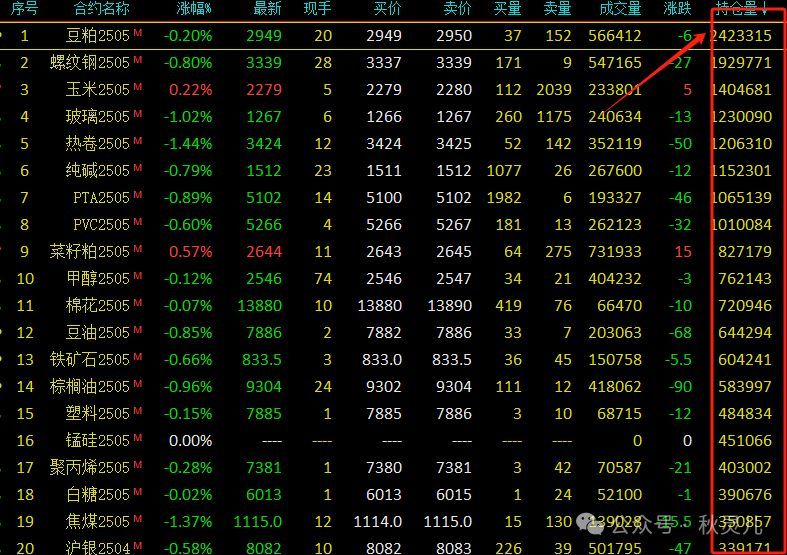
Task: Click the M marker beside 豆粕2505
Action: 138,33
